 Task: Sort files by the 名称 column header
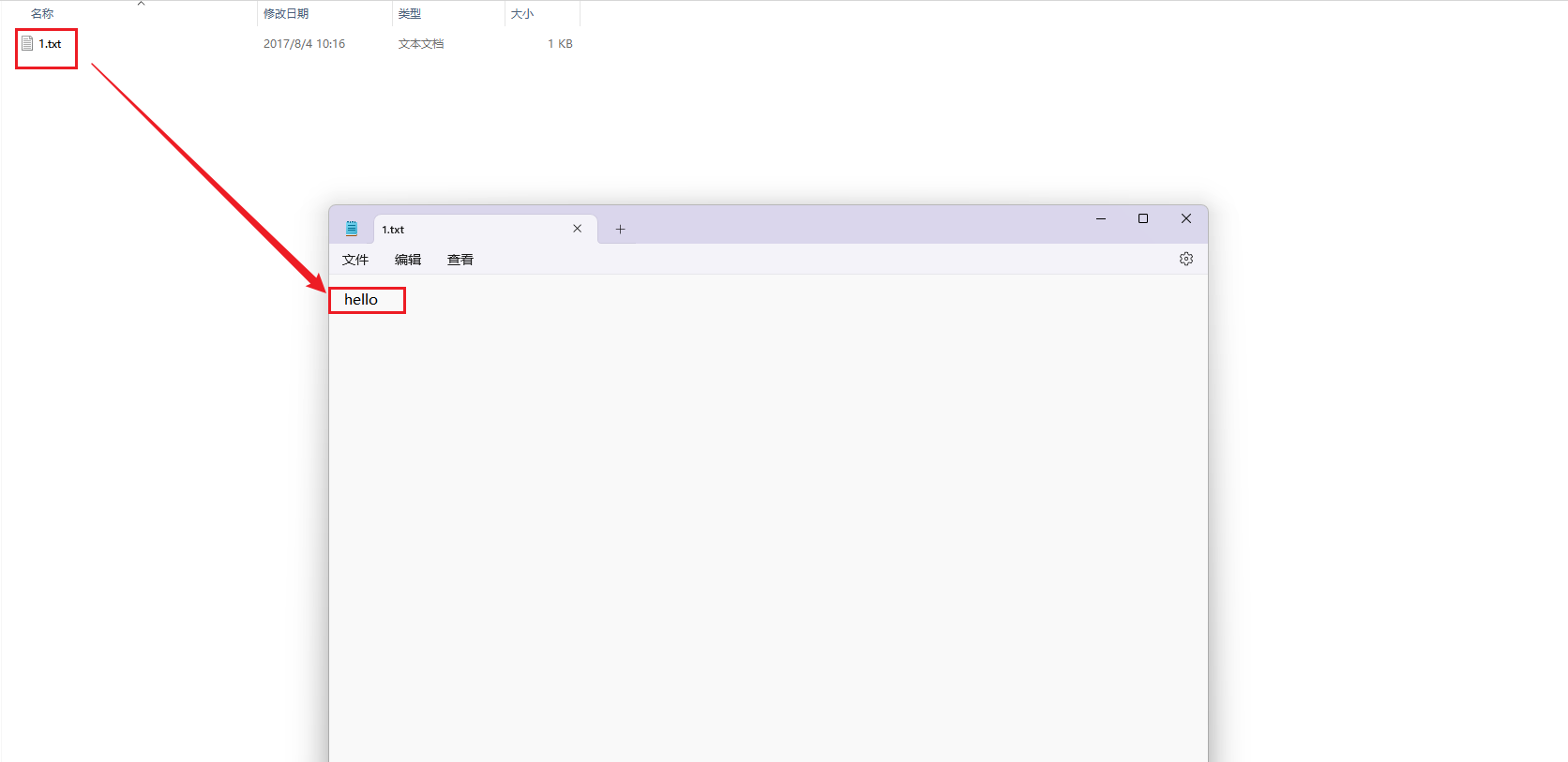pos(42,14)
